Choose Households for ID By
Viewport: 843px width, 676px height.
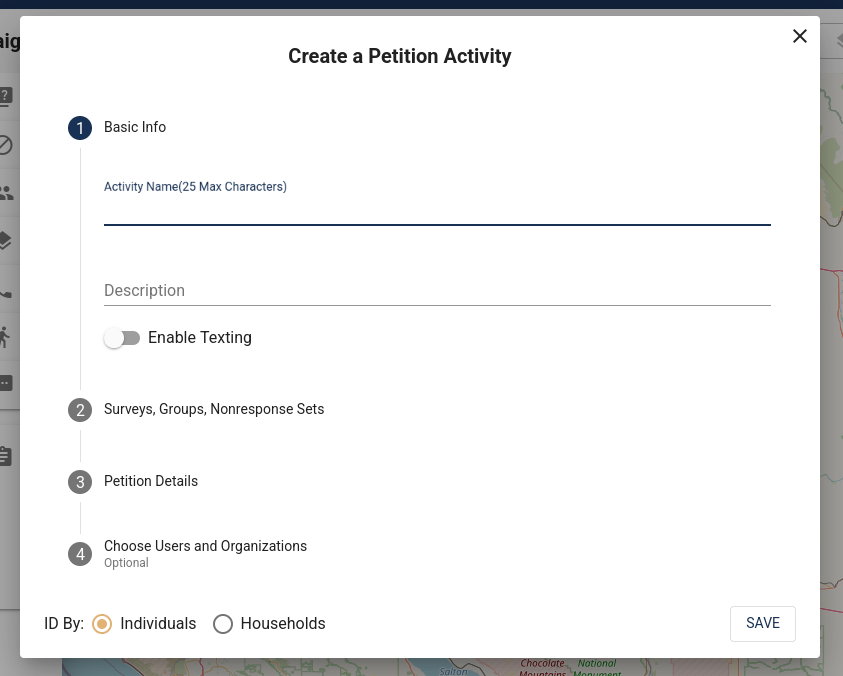click(x=223, y=623)
